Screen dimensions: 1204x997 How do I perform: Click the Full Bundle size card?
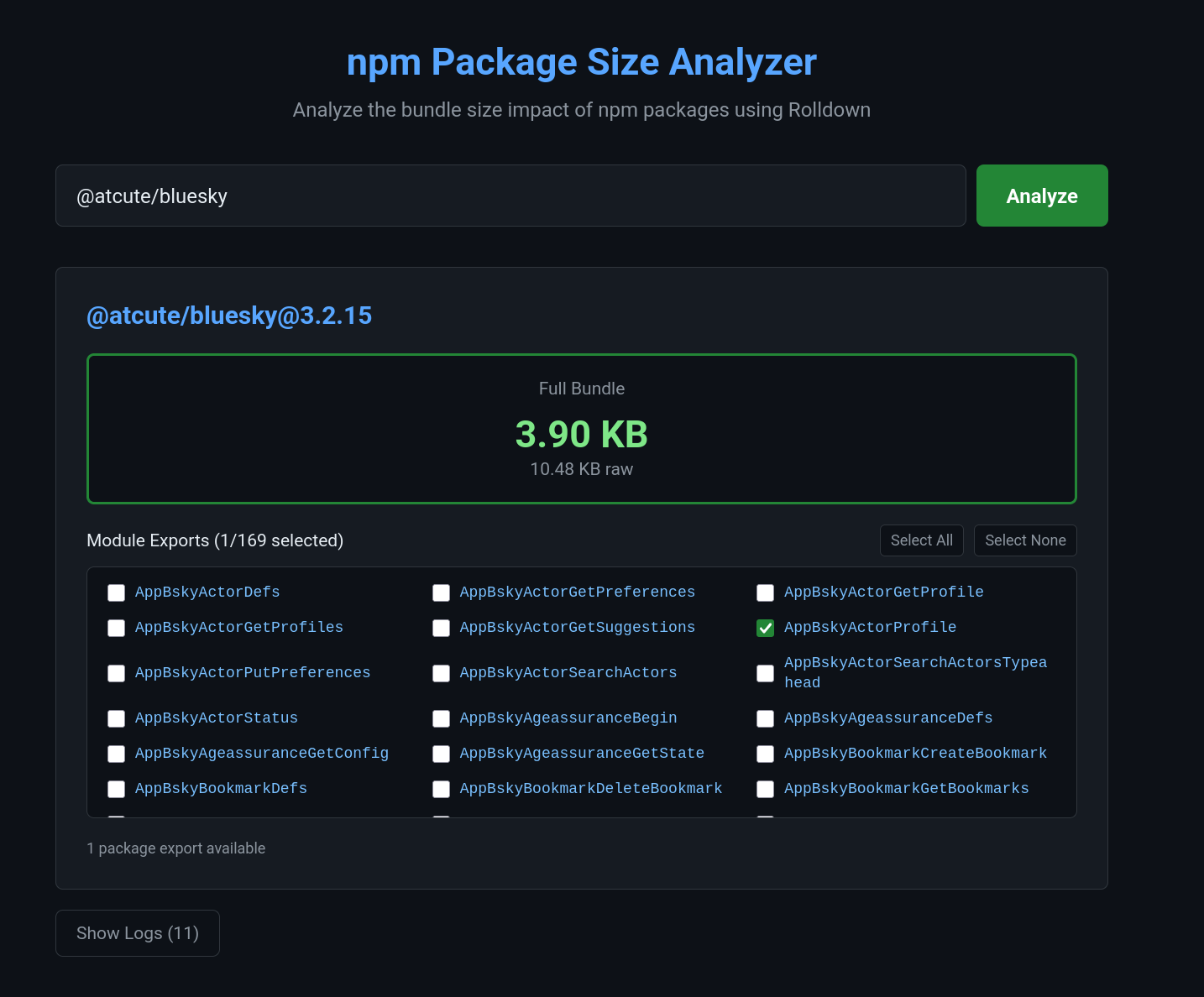click(581, 429)
